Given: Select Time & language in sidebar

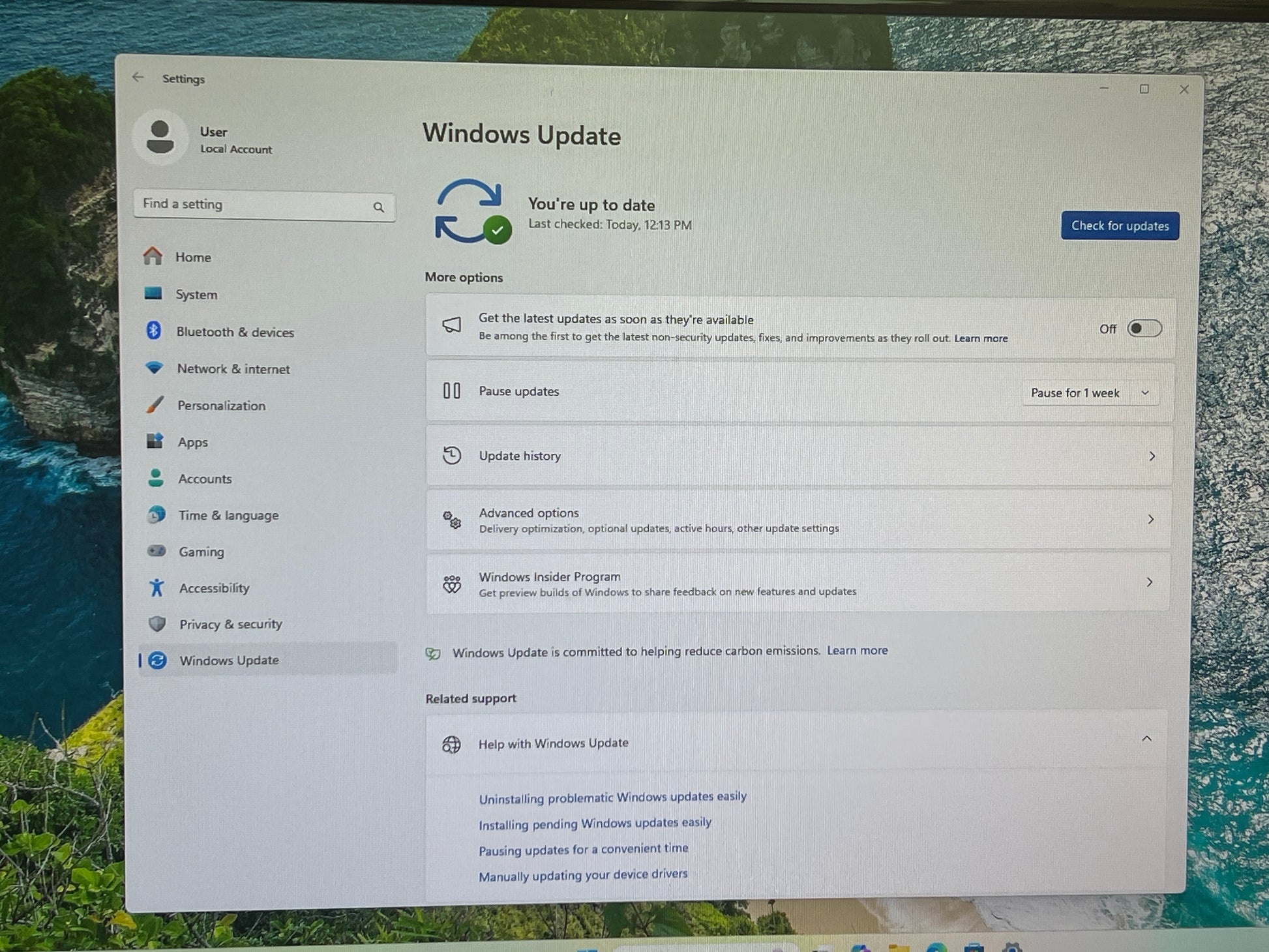Looking at the screenshot, I should (228, 515).
